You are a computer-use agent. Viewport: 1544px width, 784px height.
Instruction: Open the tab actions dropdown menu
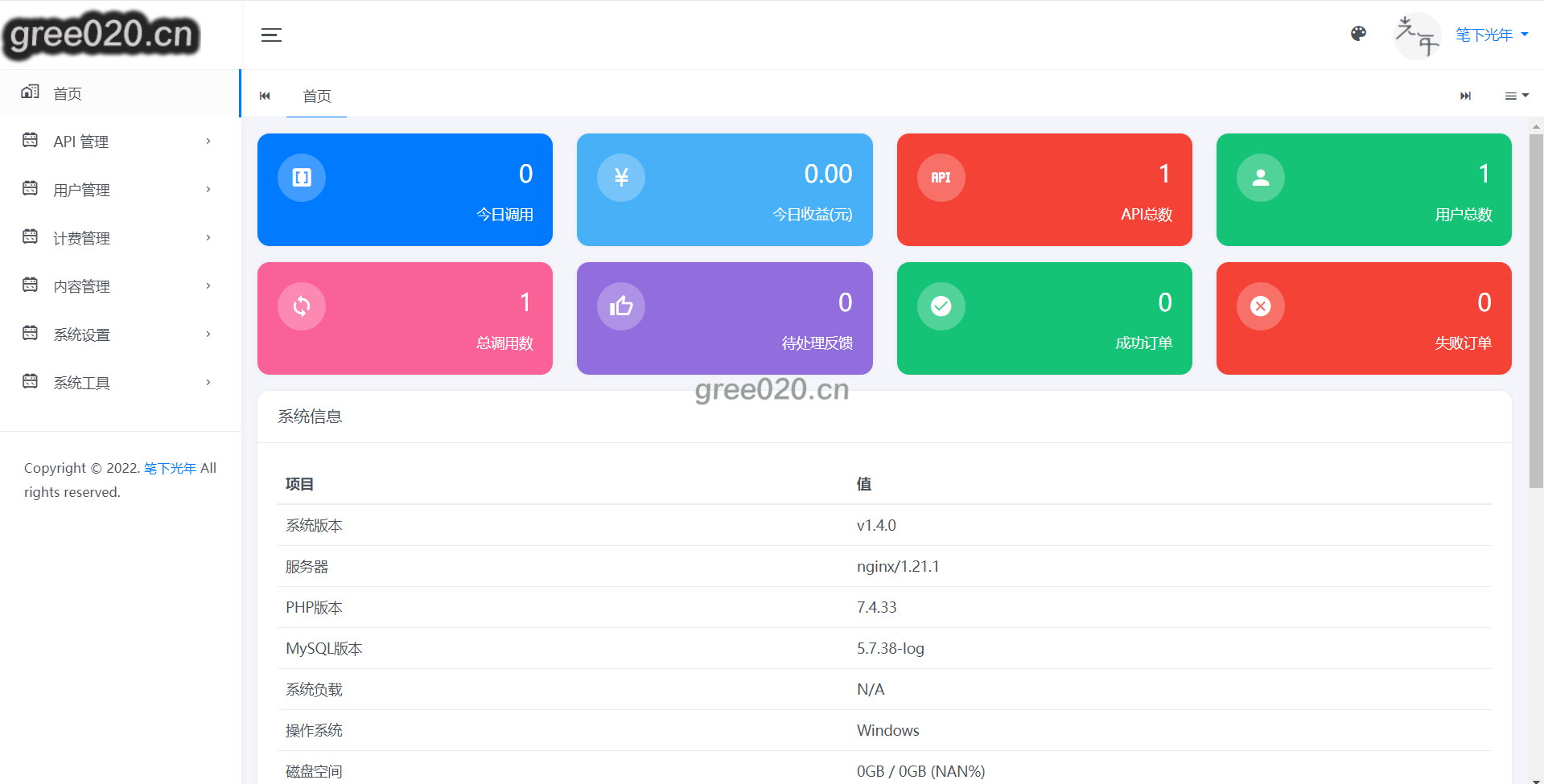[1516, 96]
